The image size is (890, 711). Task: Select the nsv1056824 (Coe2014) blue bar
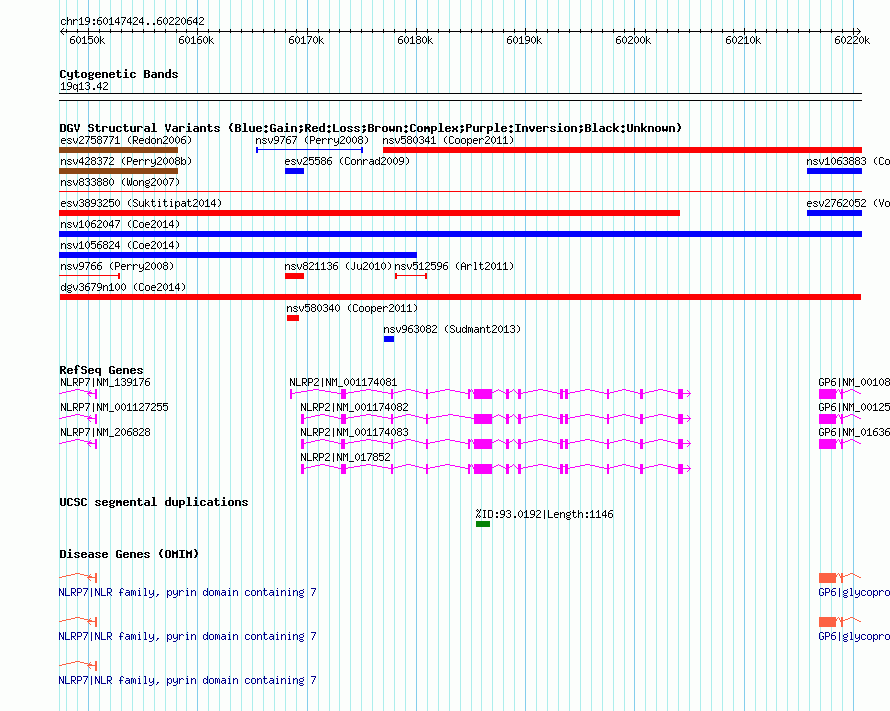[x=238, y=255]
